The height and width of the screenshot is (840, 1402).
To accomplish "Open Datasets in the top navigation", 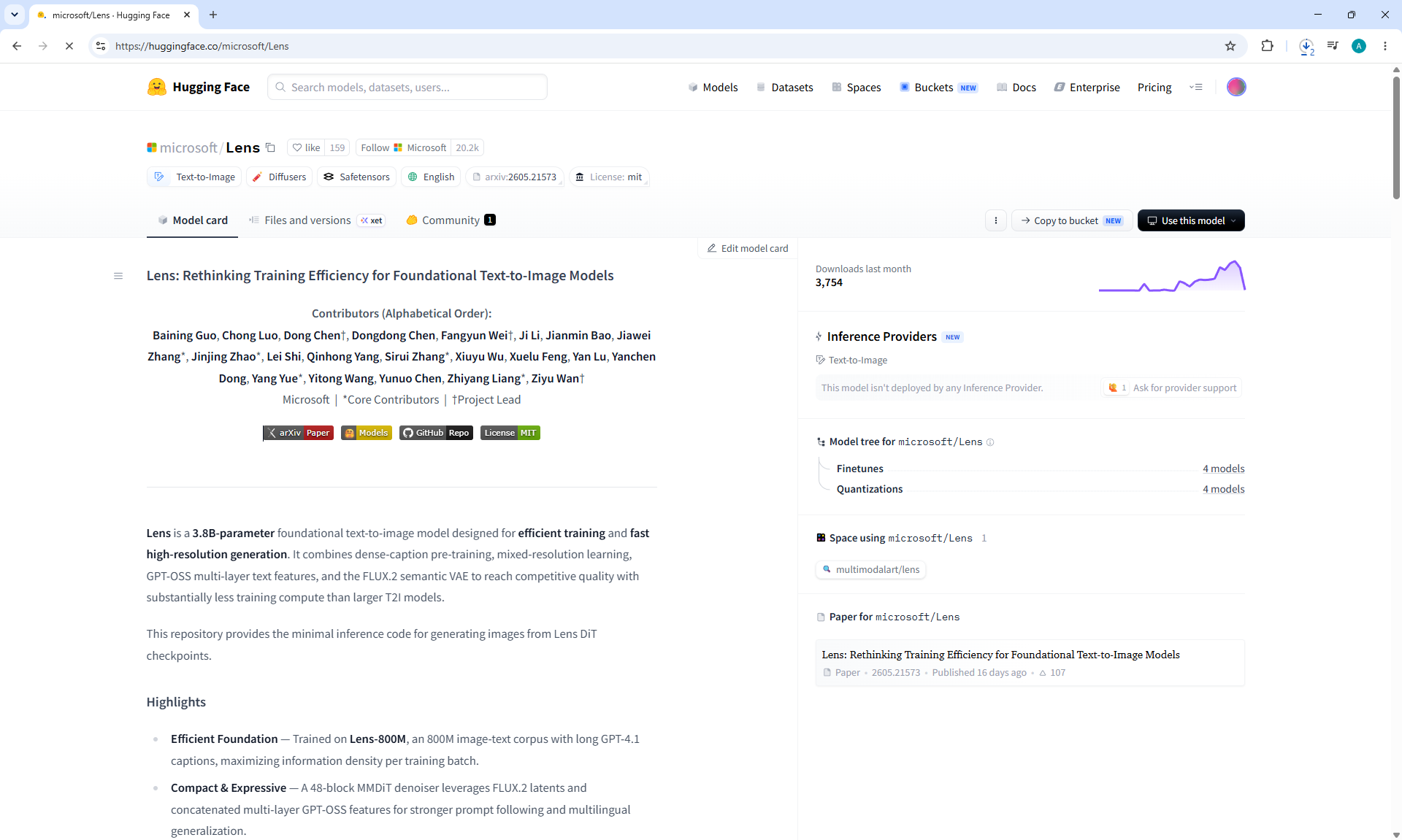I will tap(784, 87).
